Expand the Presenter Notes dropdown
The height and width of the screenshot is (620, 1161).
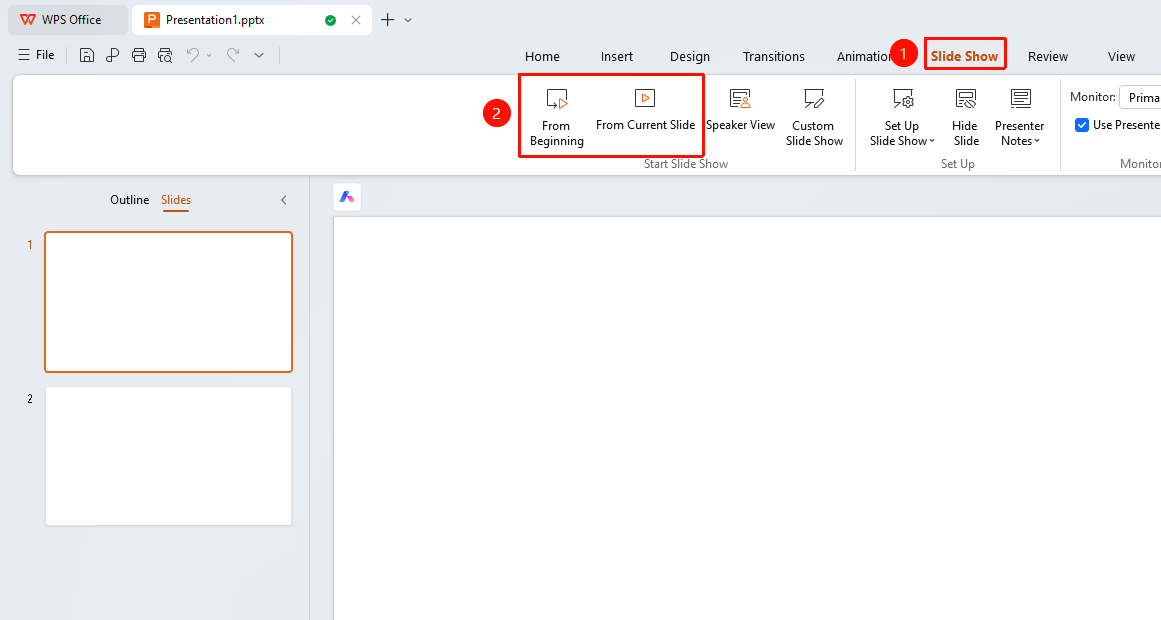[1020, 133]
